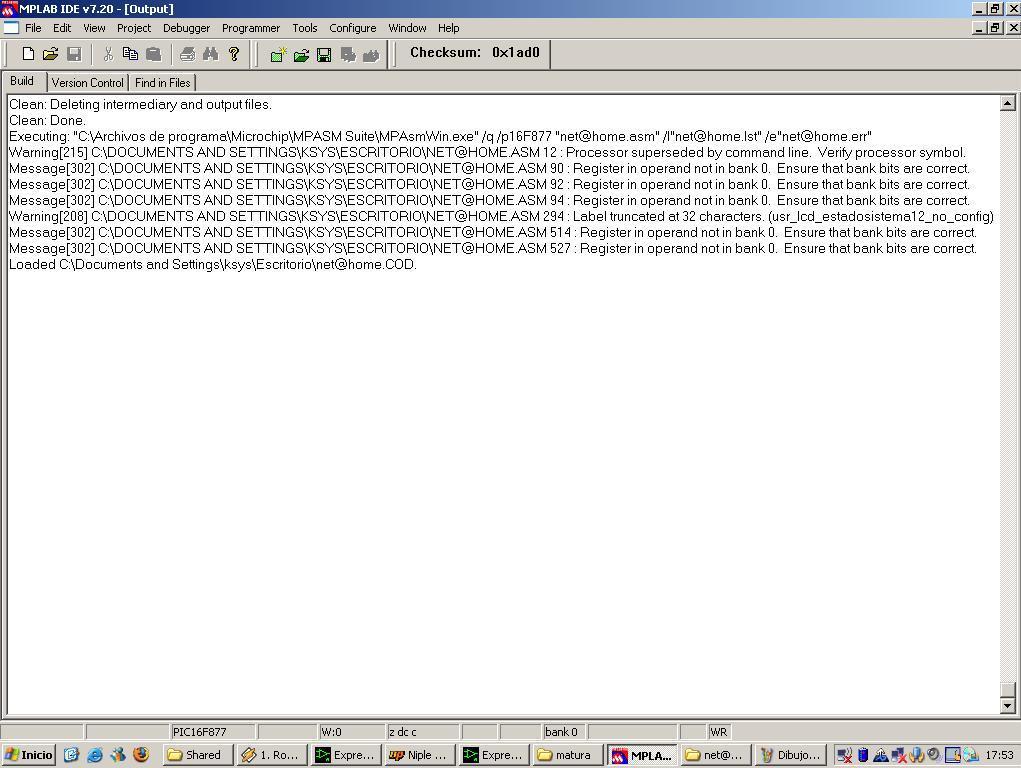Open Help with the question mark icon
This screenshot has width=1021, height=768.
(x=234, y=54)
